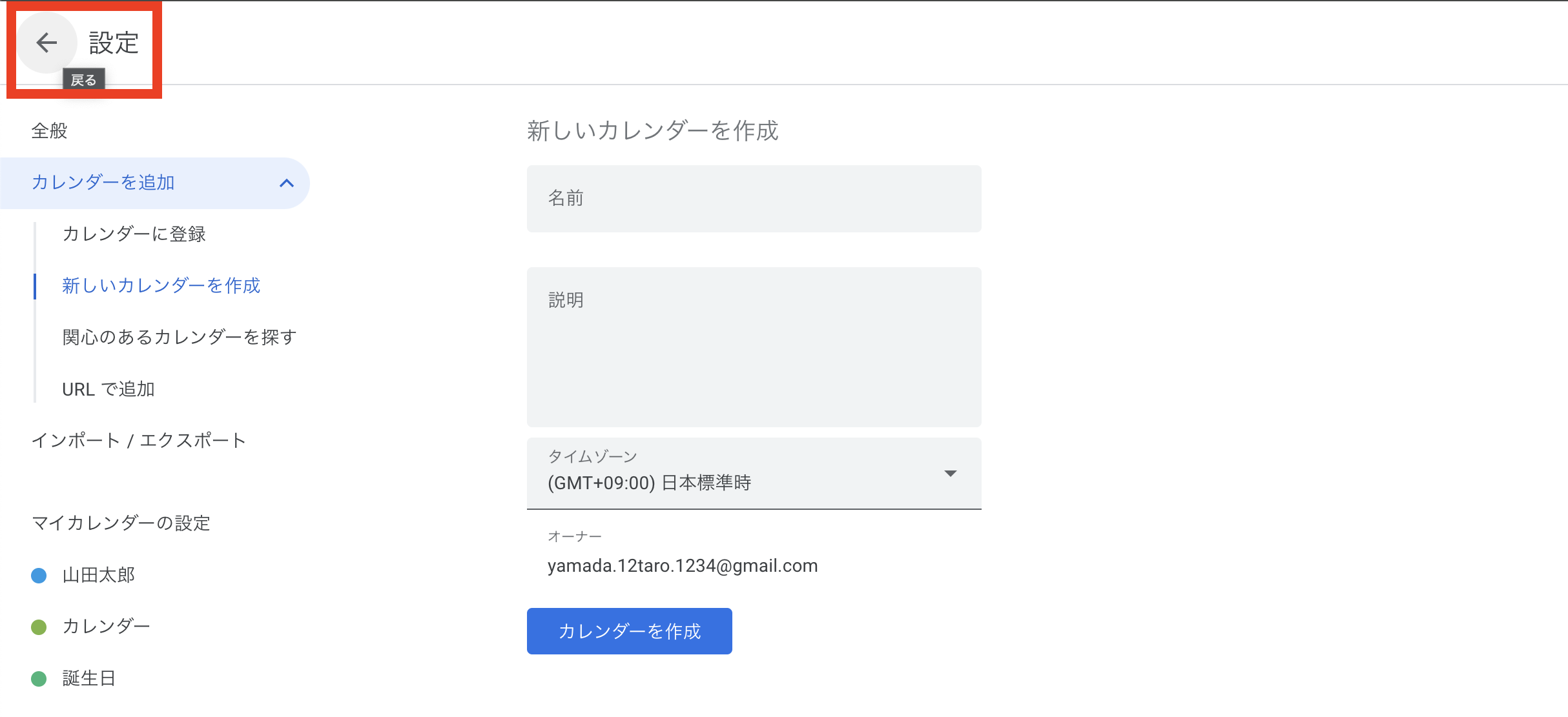Click the green カレンダー color dot
Screen dimensions: 1568x717
pyautogui.click(x=39, y=627)
